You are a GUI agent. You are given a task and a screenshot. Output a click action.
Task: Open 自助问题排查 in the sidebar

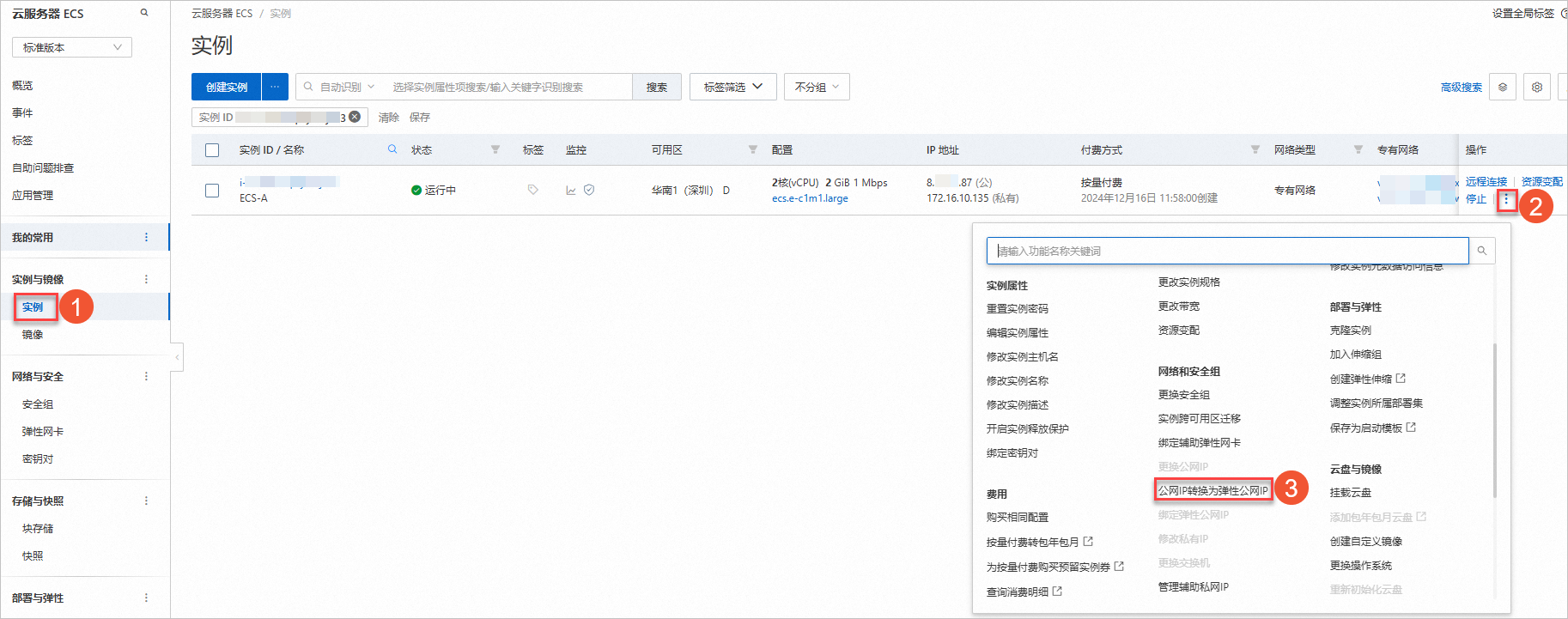pos(43,167)
